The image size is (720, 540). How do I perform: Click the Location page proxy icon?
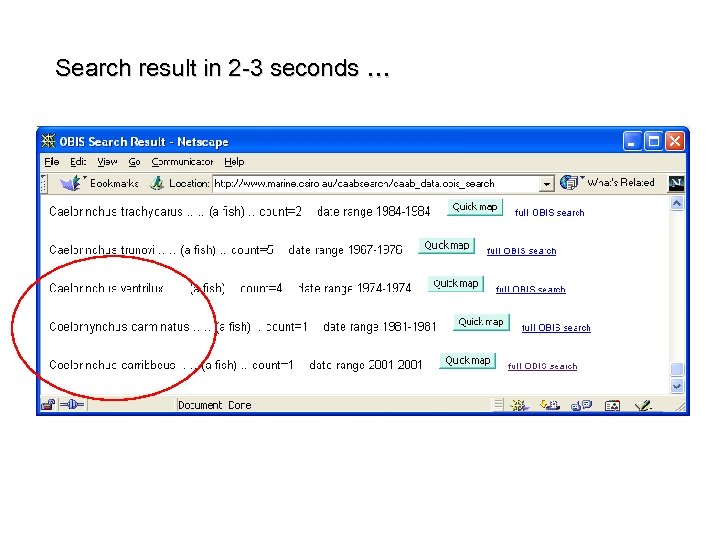(157, 183)
